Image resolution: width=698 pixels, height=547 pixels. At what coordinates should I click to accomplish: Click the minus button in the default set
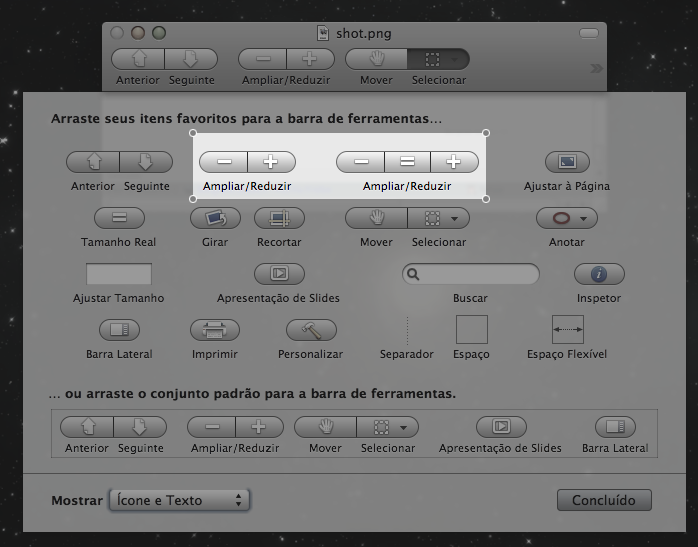(x=212, y=427)
